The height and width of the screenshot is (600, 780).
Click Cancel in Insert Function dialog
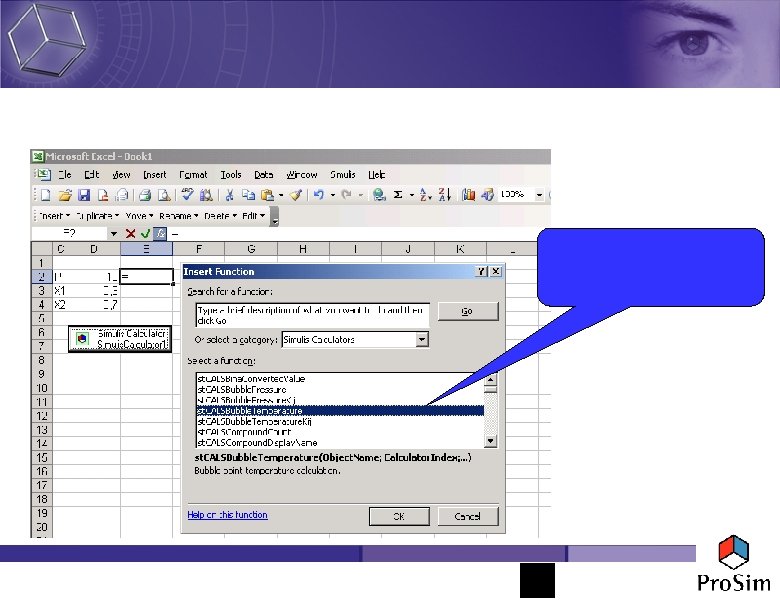468,516
